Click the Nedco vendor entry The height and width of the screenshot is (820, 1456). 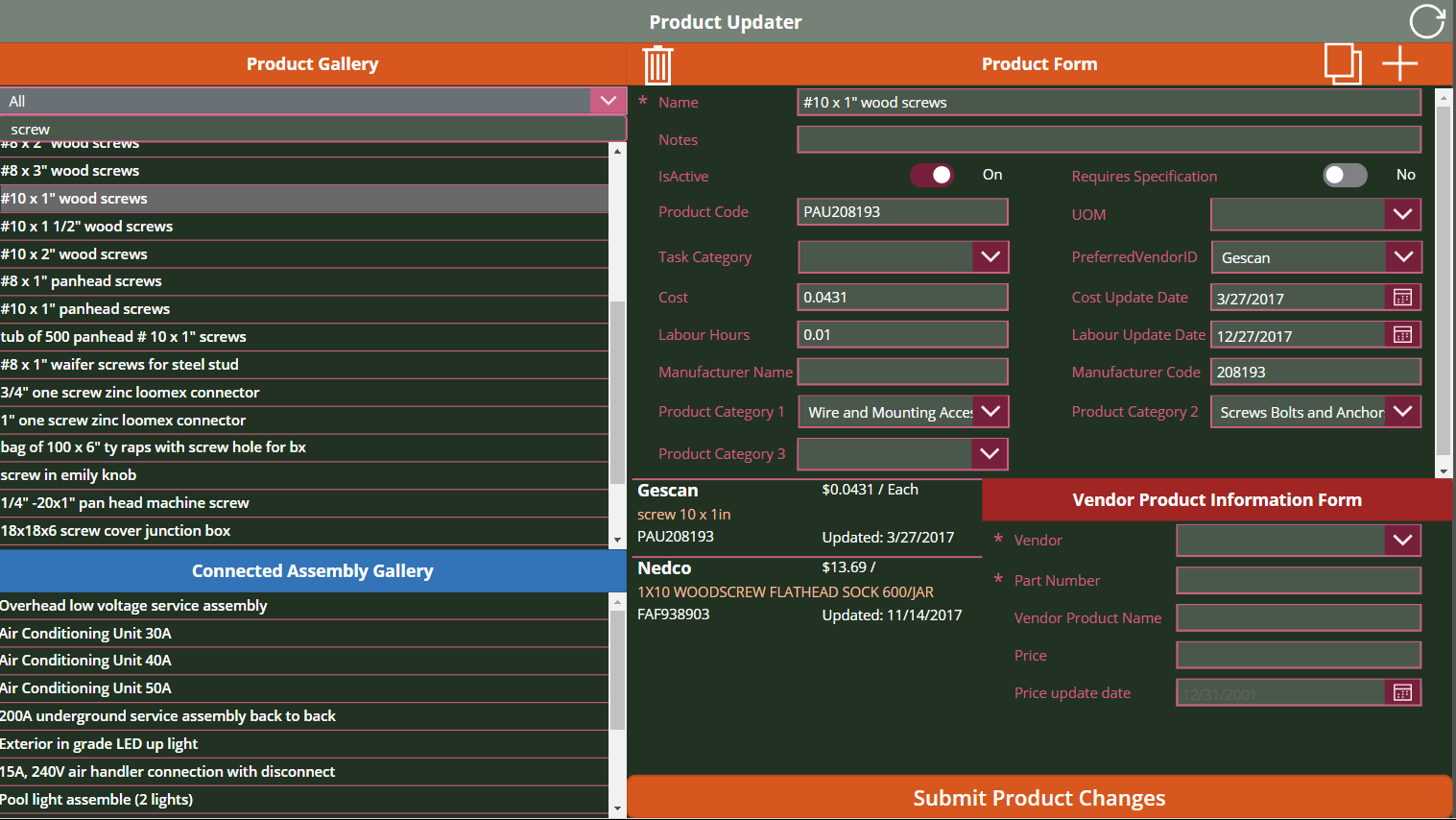pyautogui.click(x=806, y=590)
